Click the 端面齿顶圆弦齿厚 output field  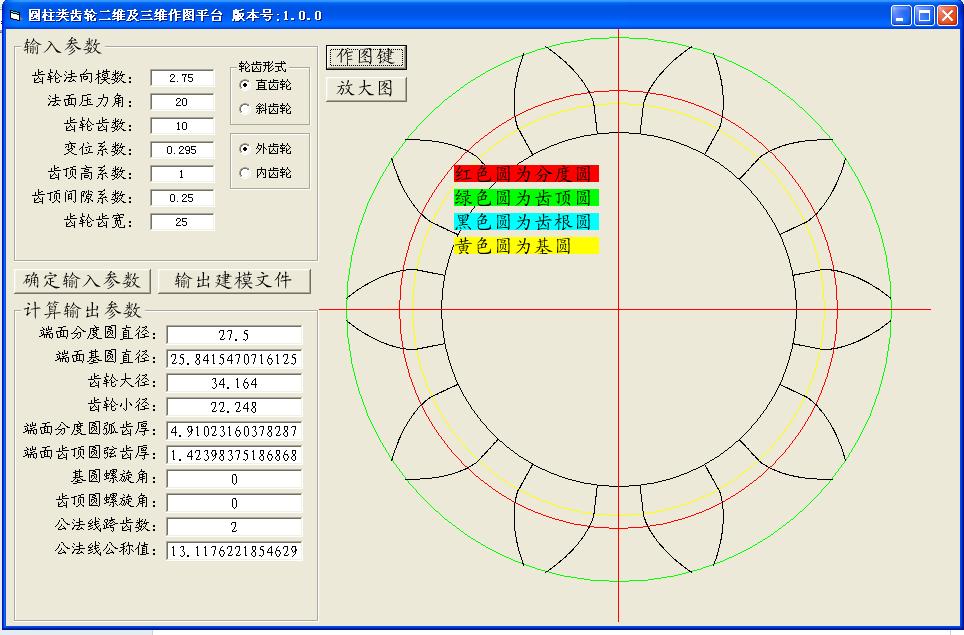click(234, 455)
